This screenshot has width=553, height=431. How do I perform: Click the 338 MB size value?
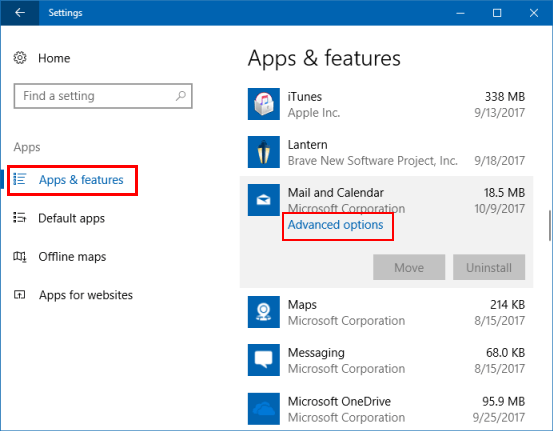[x=505, y=97]
